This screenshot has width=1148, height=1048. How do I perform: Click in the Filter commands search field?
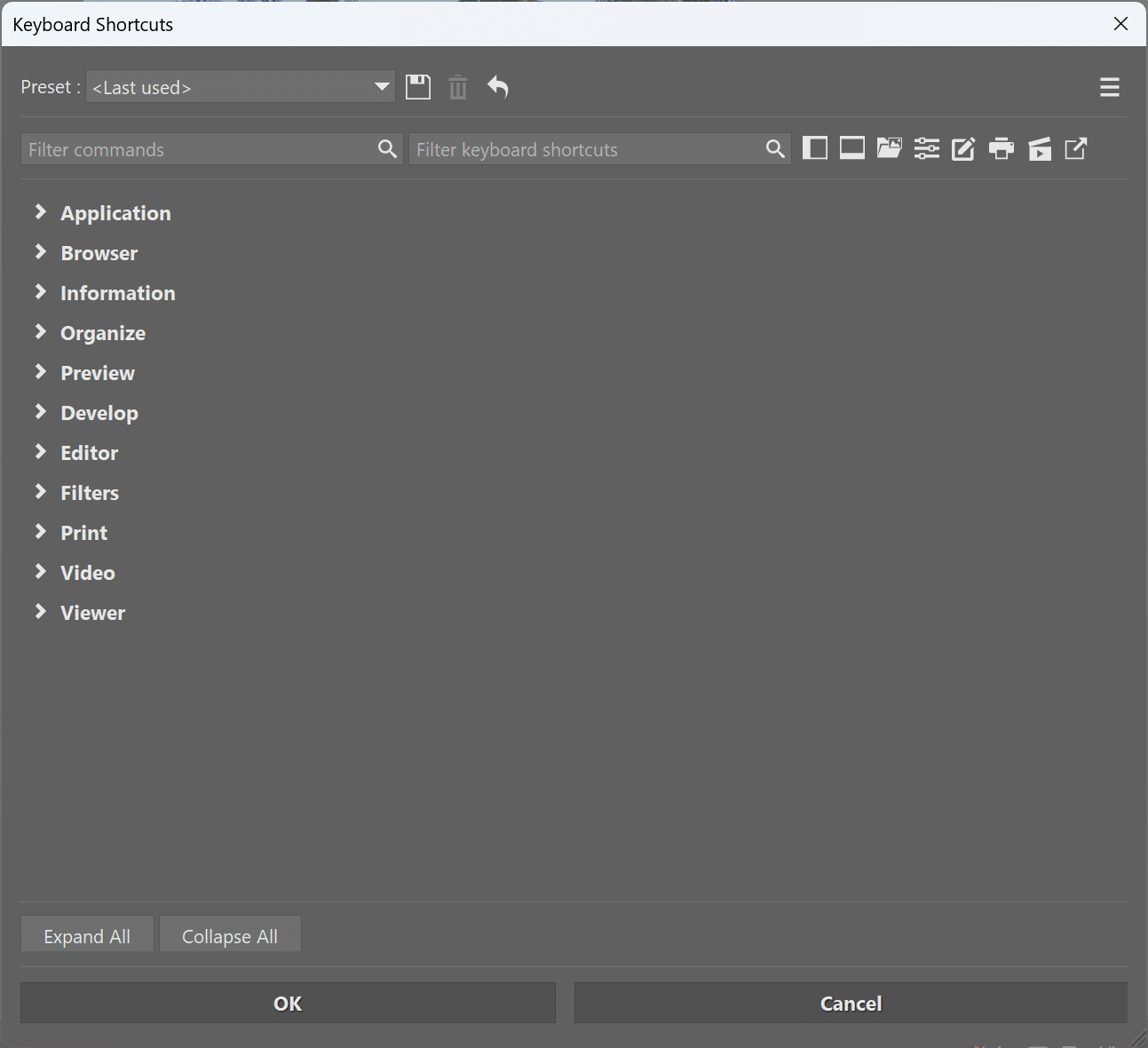200,149
